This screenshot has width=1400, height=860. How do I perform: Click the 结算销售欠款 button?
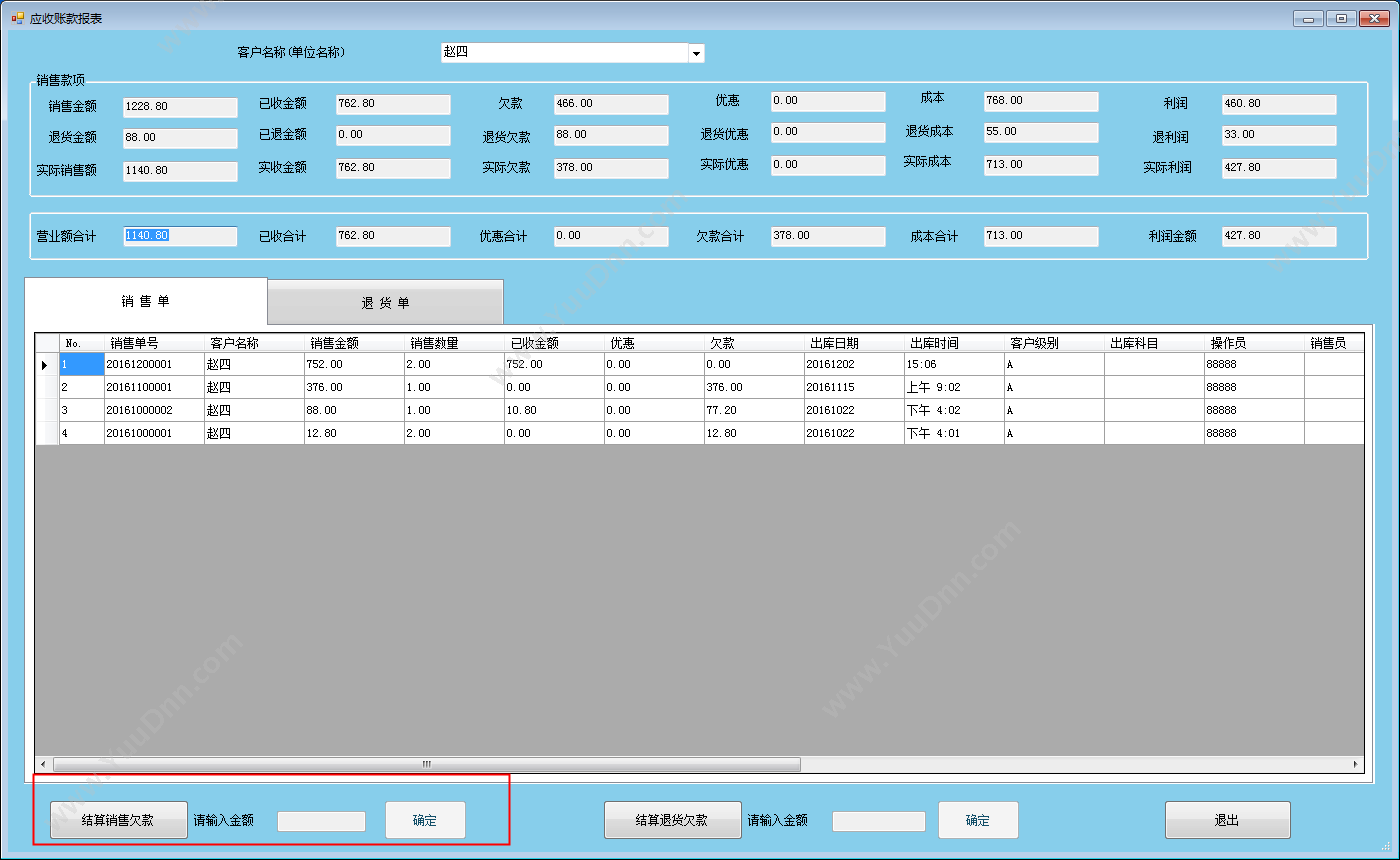coord(118,820)
